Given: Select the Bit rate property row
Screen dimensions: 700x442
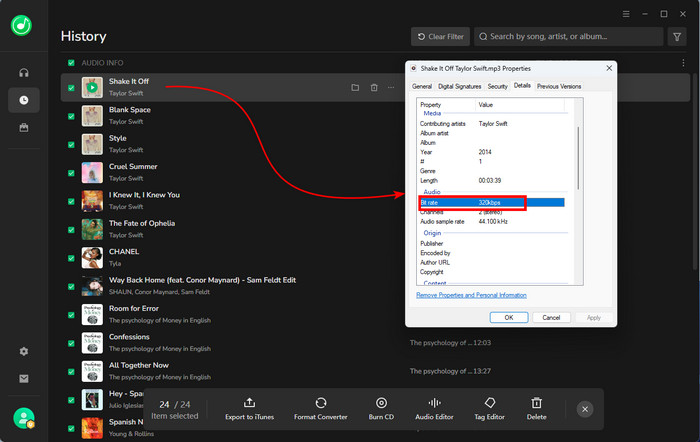Looking at the screenshot, I should click(x=492, y=203).
